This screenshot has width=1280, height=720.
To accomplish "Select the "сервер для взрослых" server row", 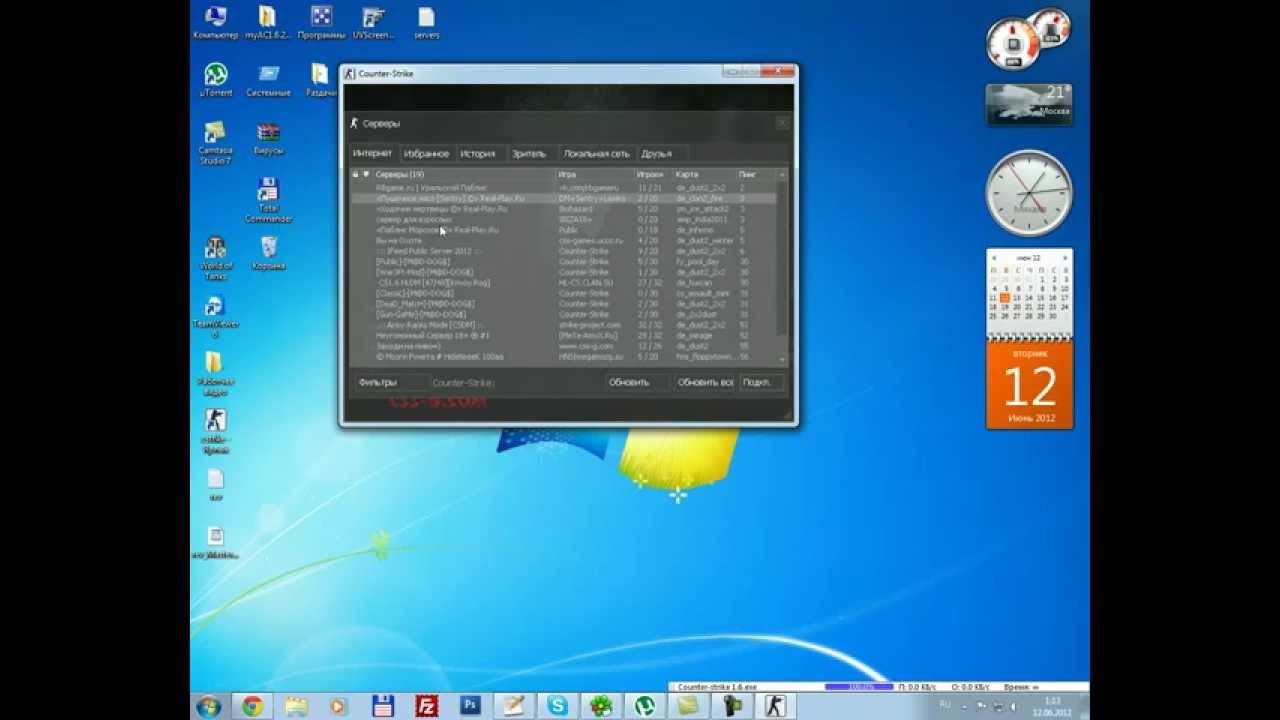I will 564,219.
